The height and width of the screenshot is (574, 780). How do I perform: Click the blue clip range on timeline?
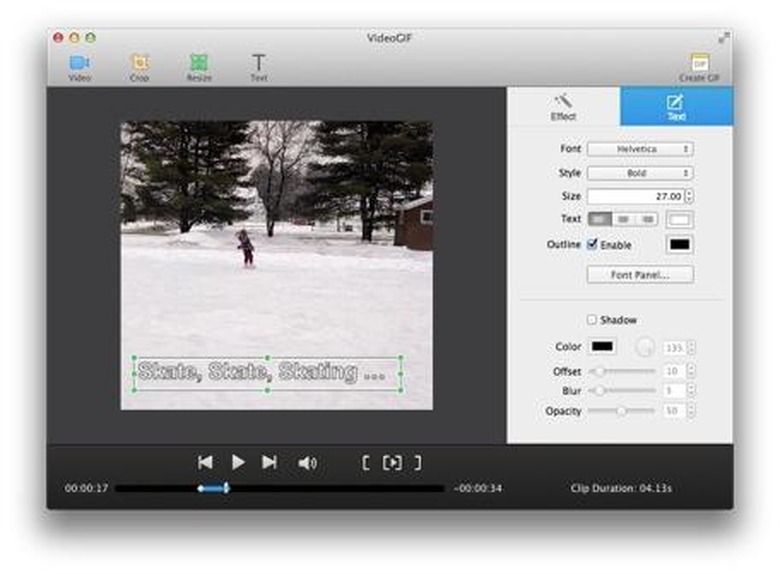(x=213, y=488)
